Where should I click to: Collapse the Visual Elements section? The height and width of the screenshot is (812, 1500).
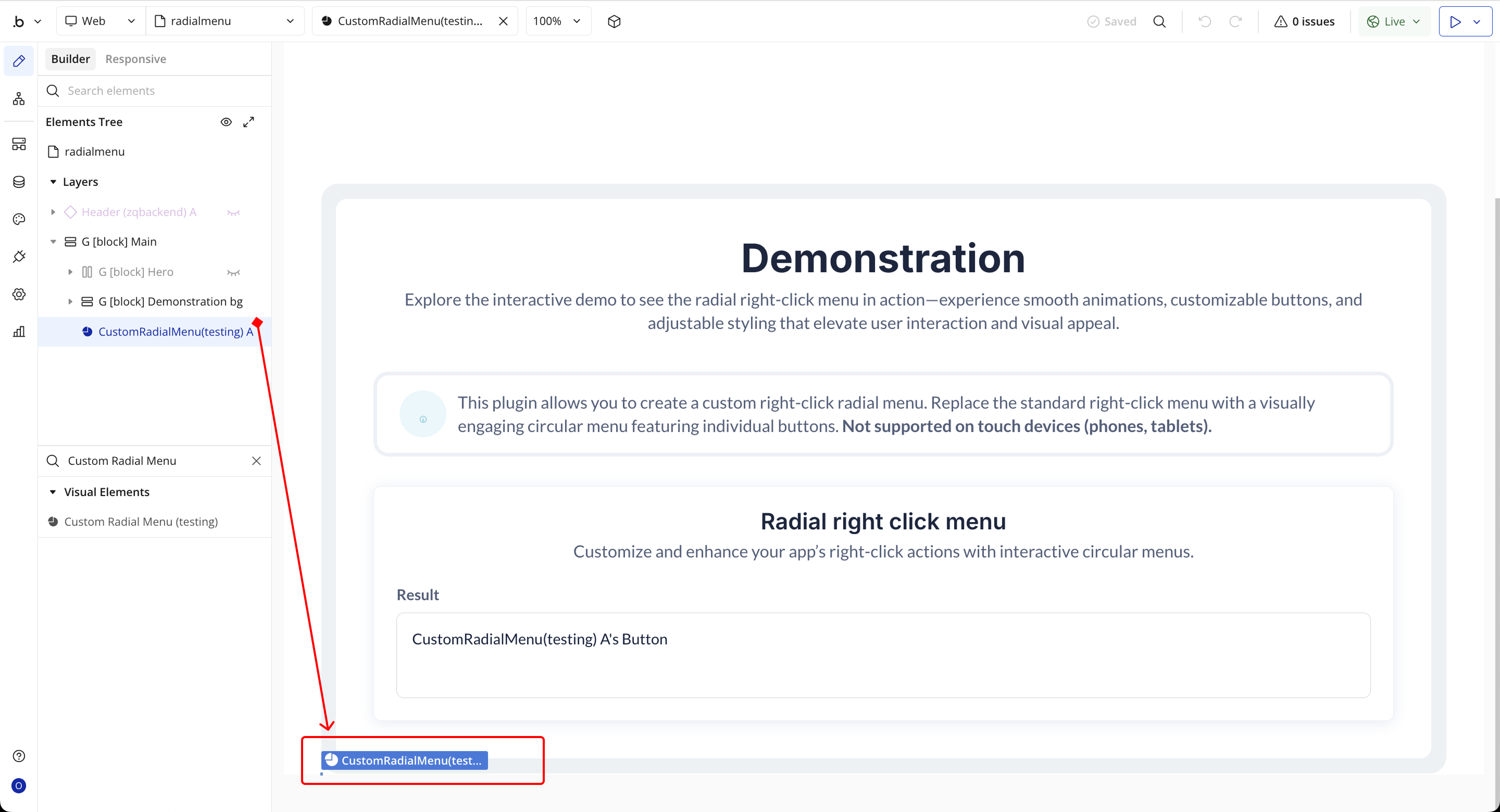tap(53, 492)
